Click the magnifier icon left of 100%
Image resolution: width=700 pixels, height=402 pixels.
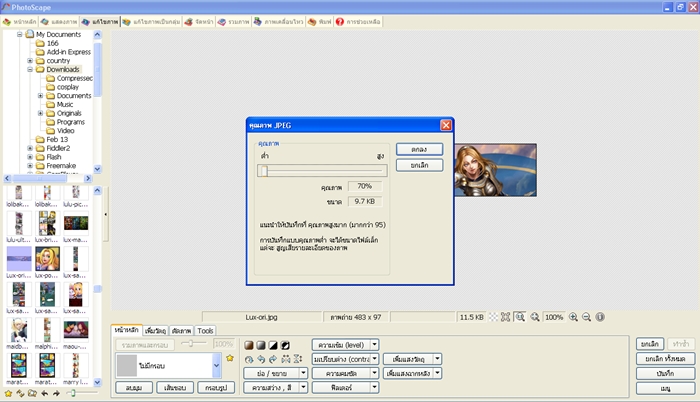(535, 317)
